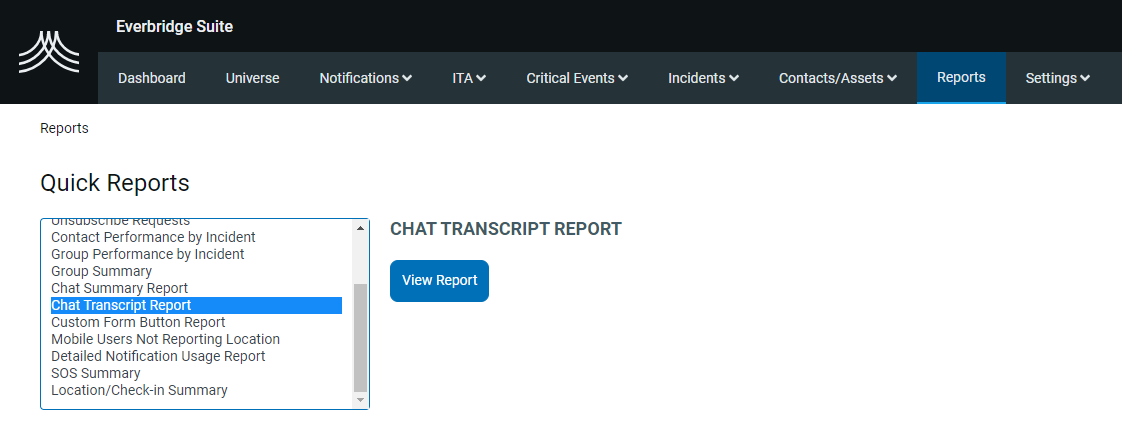Choose Group Summary from the list

101,271
